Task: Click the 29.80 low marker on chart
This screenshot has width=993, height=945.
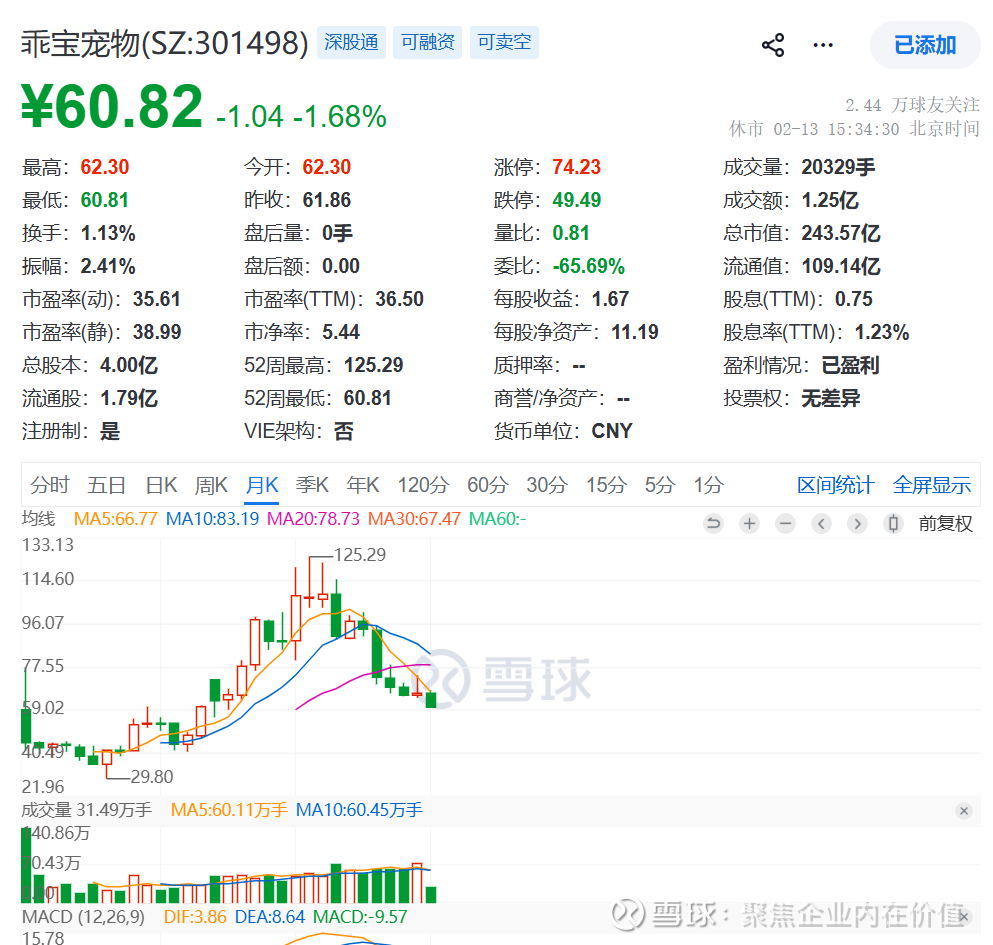Action: [151, 777]
